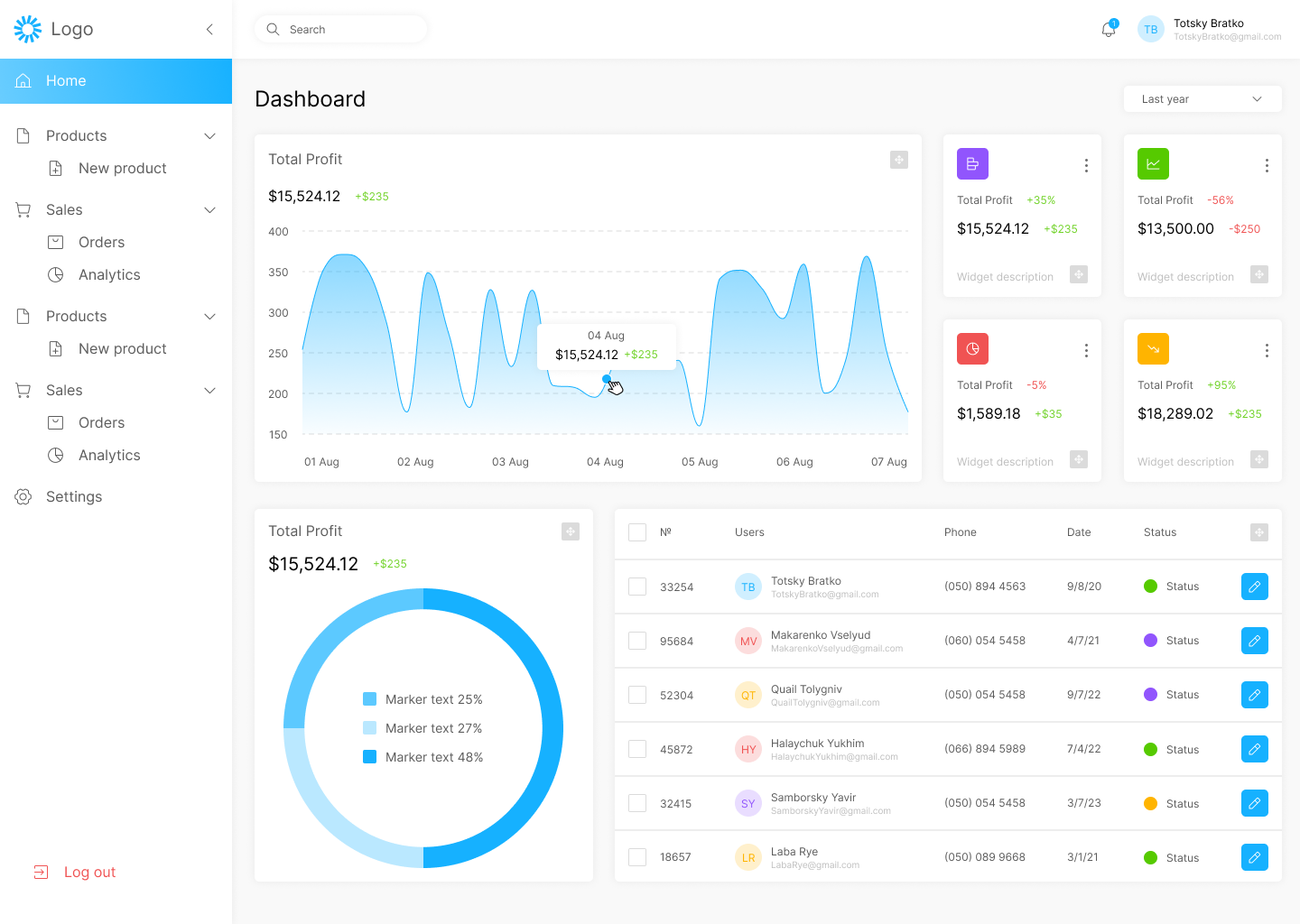The width and height of the screenshot is (1300, 924).
Task: Check the box for row 52304
Action: pyautogui.click(x=637, y=695)
